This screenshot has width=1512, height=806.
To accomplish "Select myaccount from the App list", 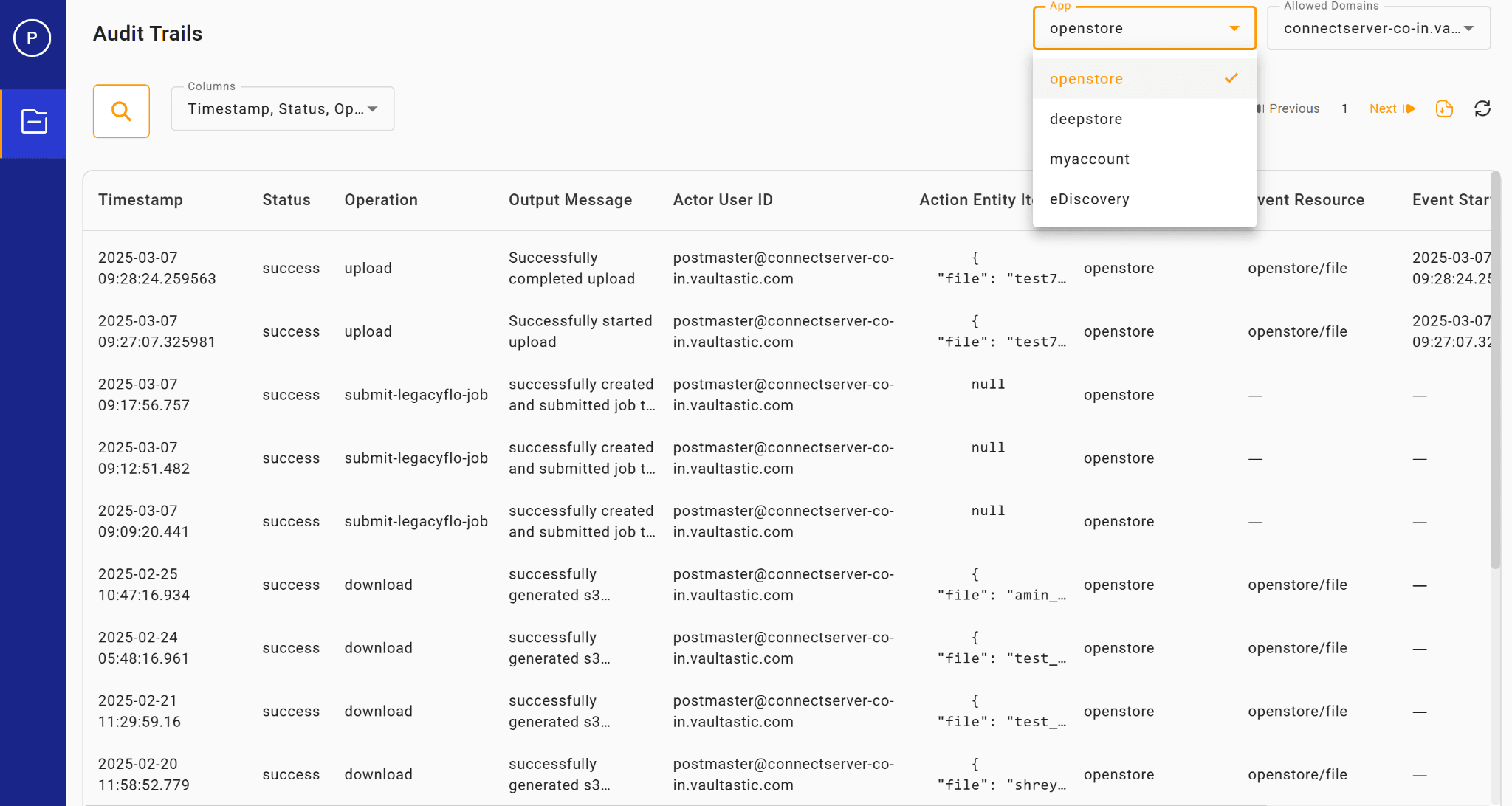I will click(x=1090, y=159).
